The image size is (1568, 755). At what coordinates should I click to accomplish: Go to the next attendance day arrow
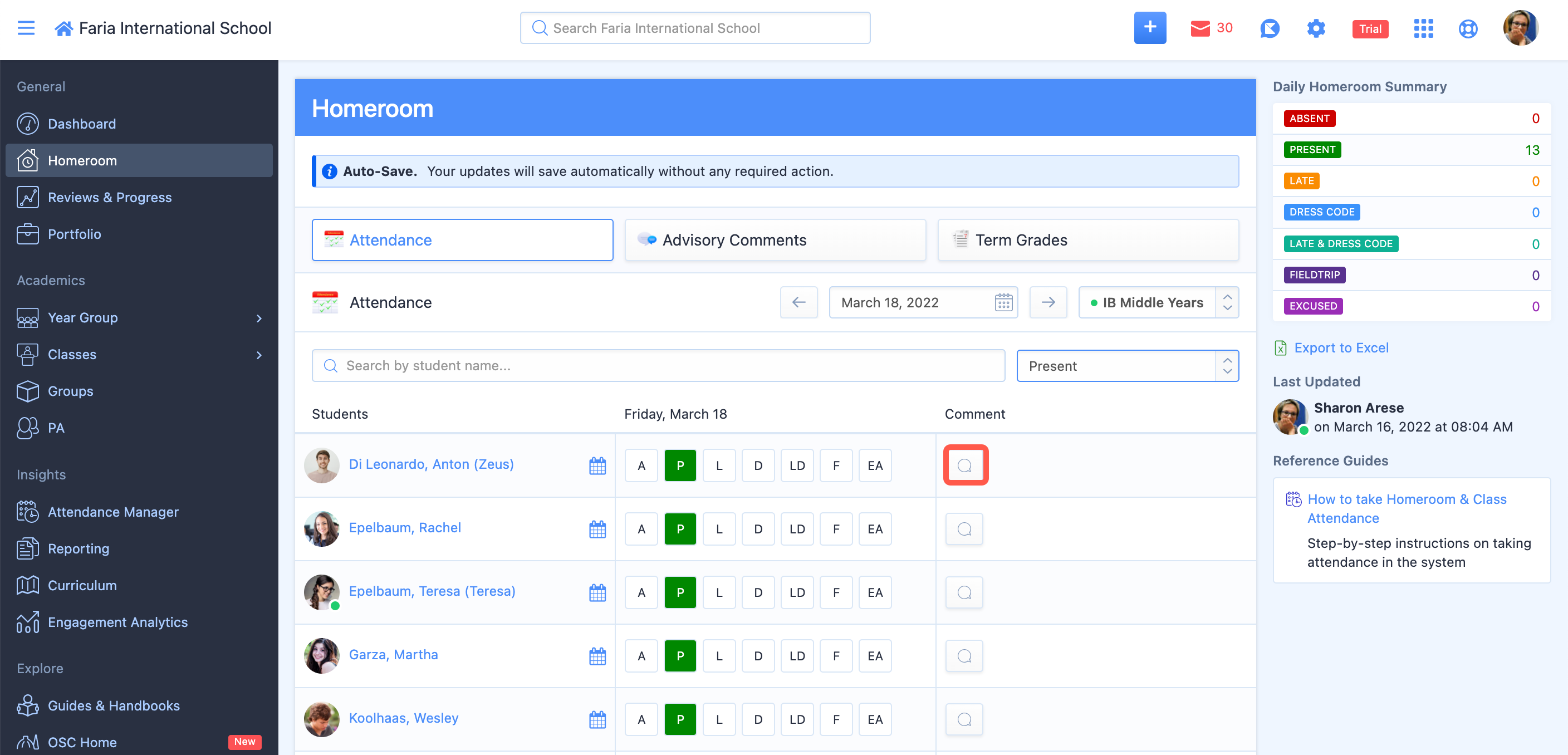(1047, 302)
